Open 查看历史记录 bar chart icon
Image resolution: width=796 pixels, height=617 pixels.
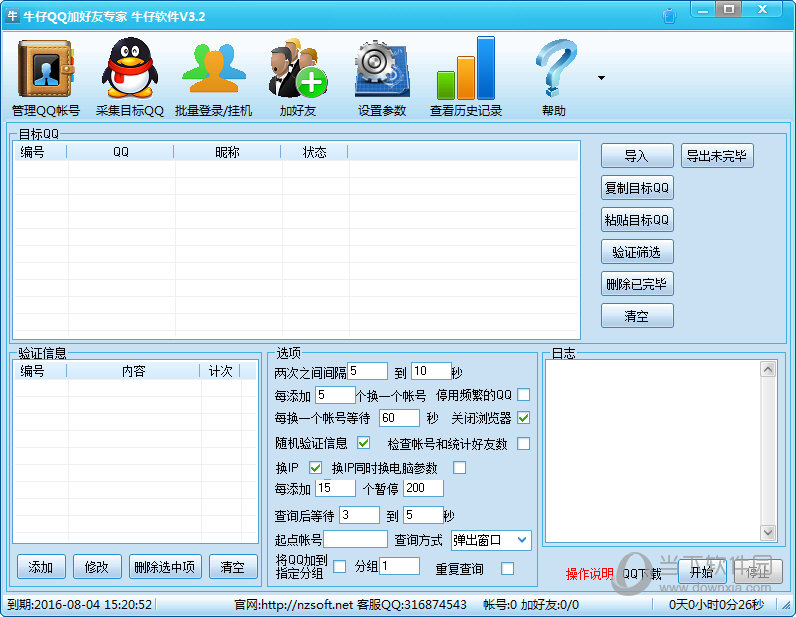466,76
